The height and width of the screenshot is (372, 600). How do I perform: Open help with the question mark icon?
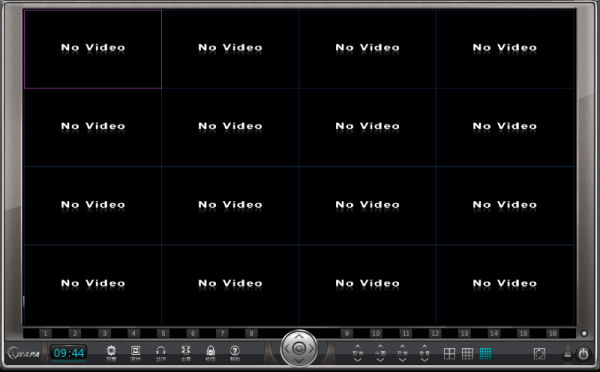235,351
